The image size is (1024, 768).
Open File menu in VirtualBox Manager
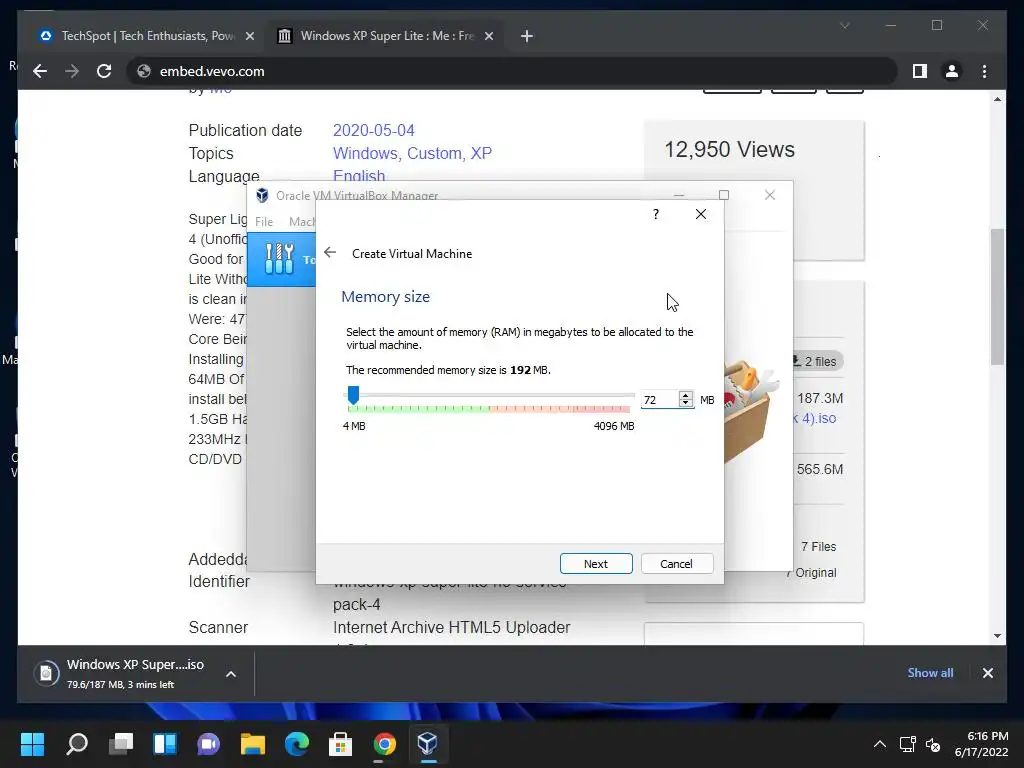point(264,222)
